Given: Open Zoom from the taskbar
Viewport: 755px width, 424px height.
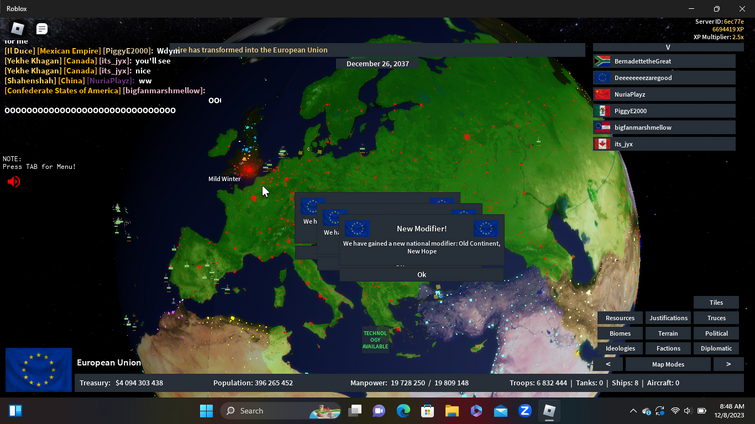Looking at the screenshot, I should click(525, 411).
